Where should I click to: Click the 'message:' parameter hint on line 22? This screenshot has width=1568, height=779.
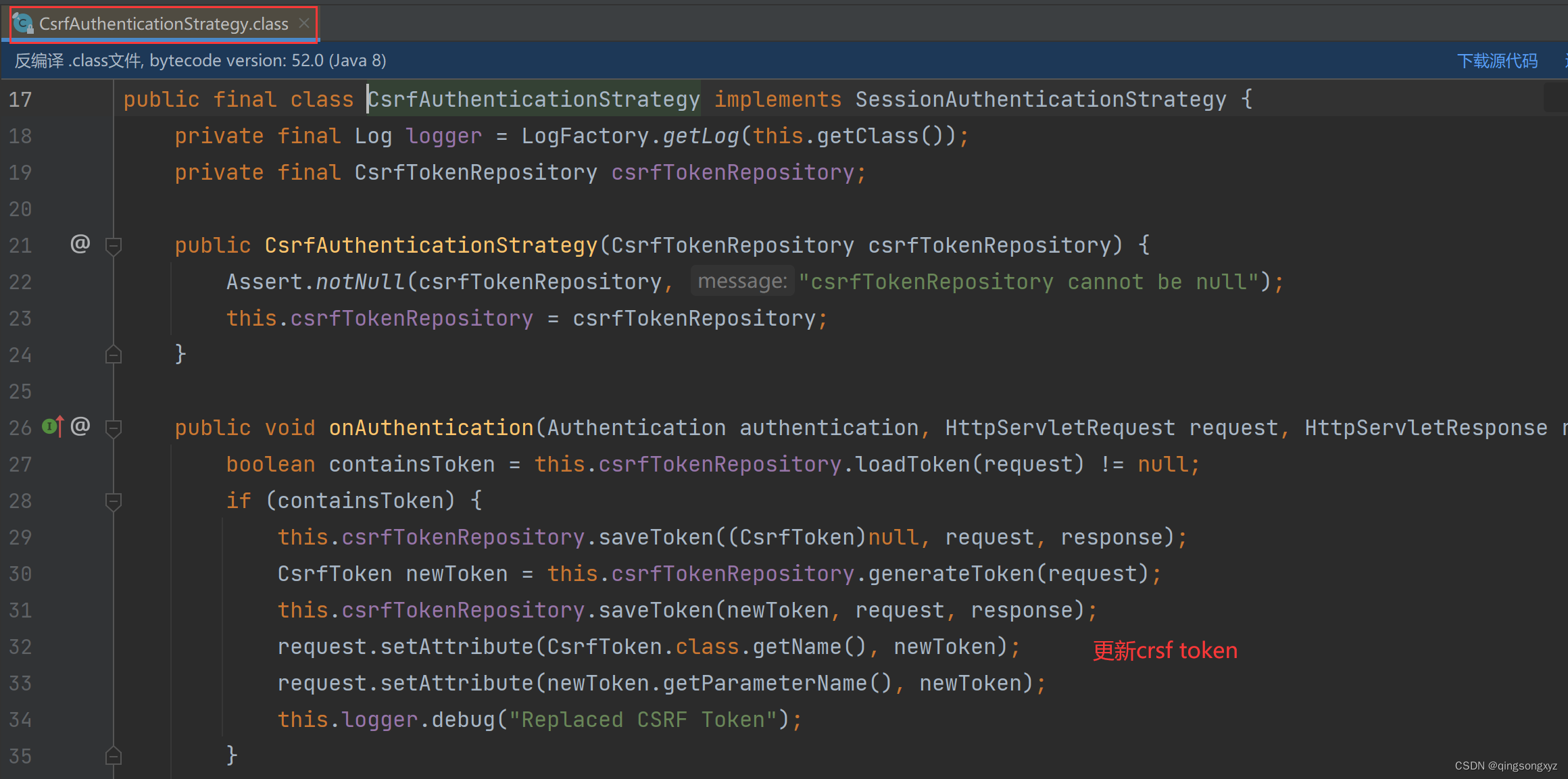point(742,281)
